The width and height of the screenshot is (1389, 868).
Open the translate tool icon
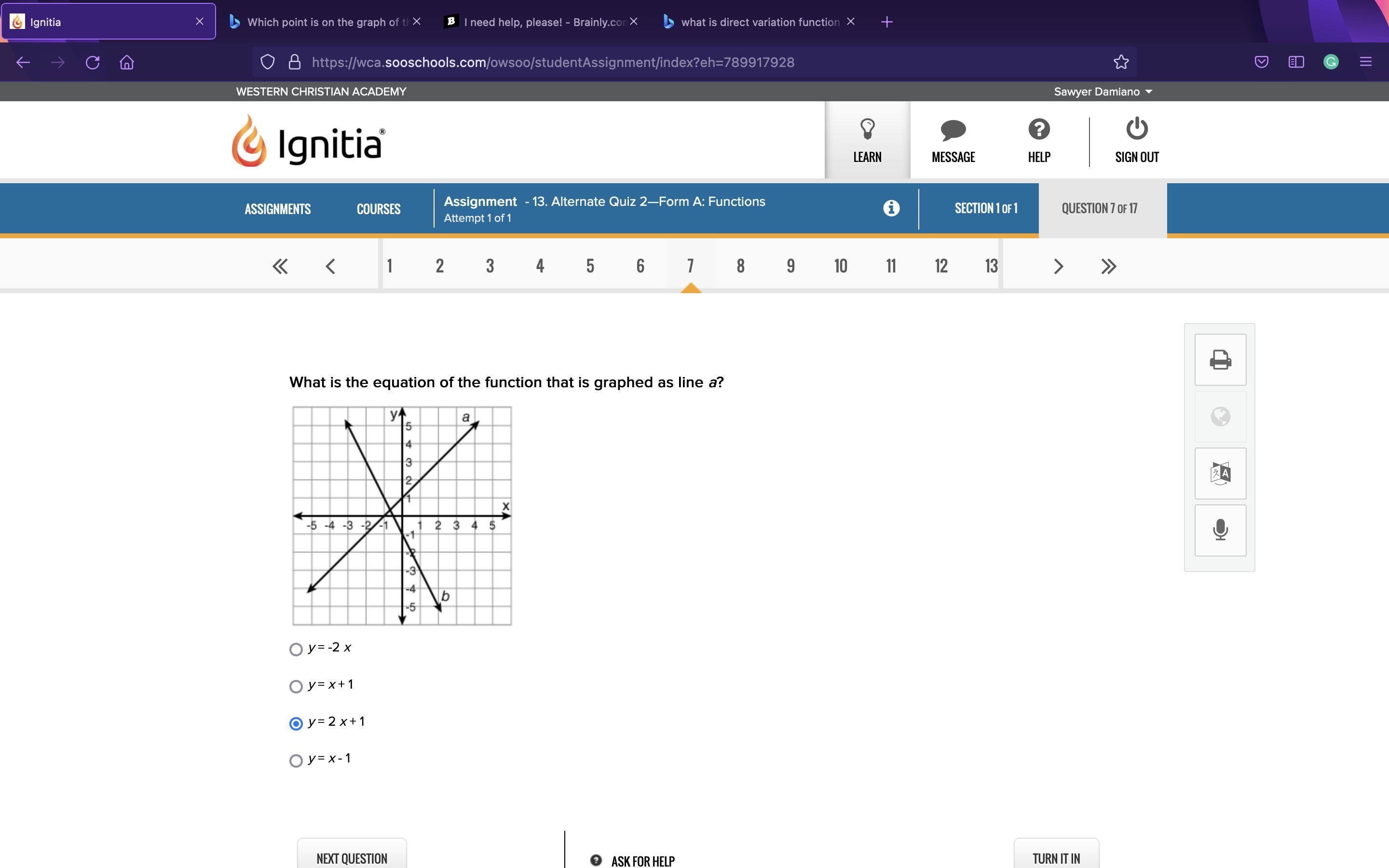tap(1220, 474)
